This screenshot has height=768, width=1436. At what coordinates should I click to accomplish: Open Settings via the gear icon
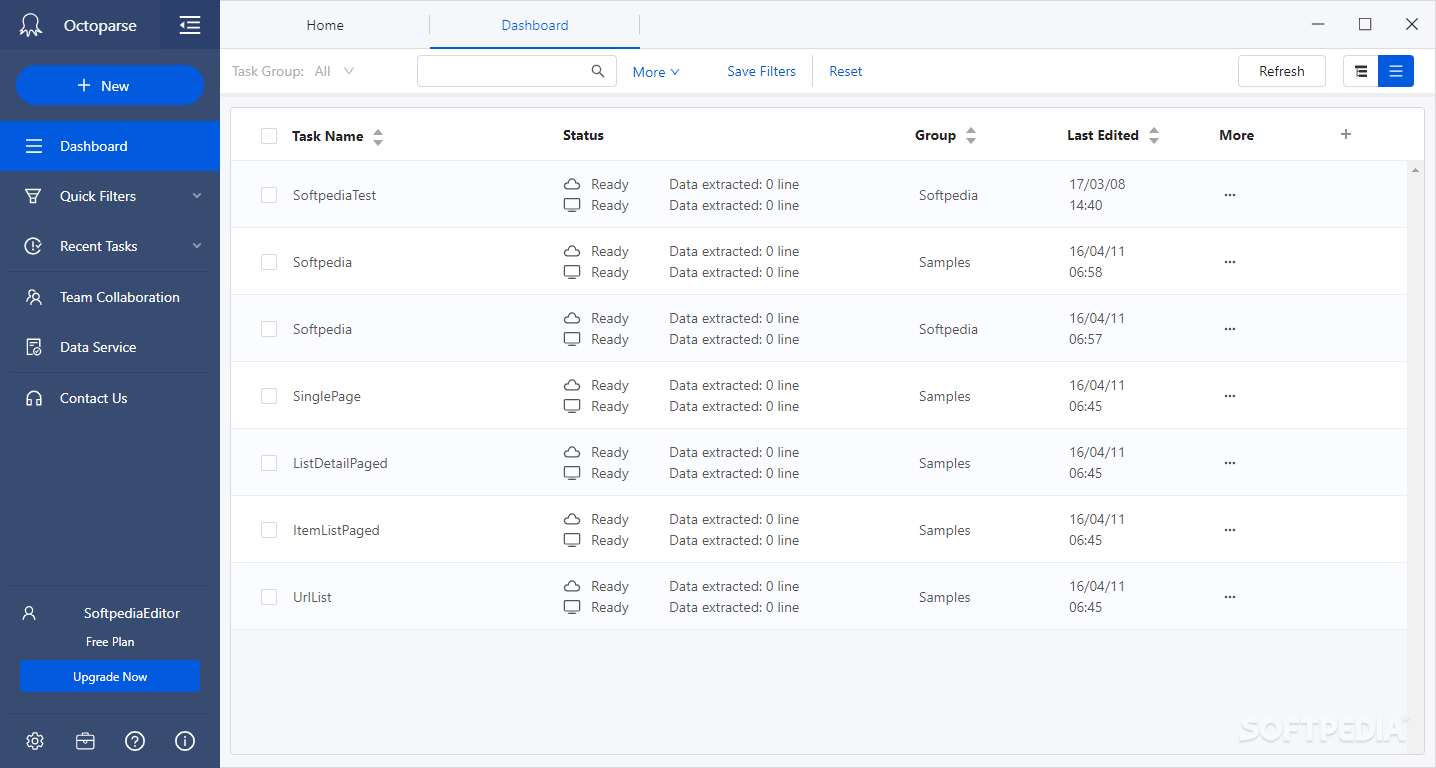tap(34, 741)
